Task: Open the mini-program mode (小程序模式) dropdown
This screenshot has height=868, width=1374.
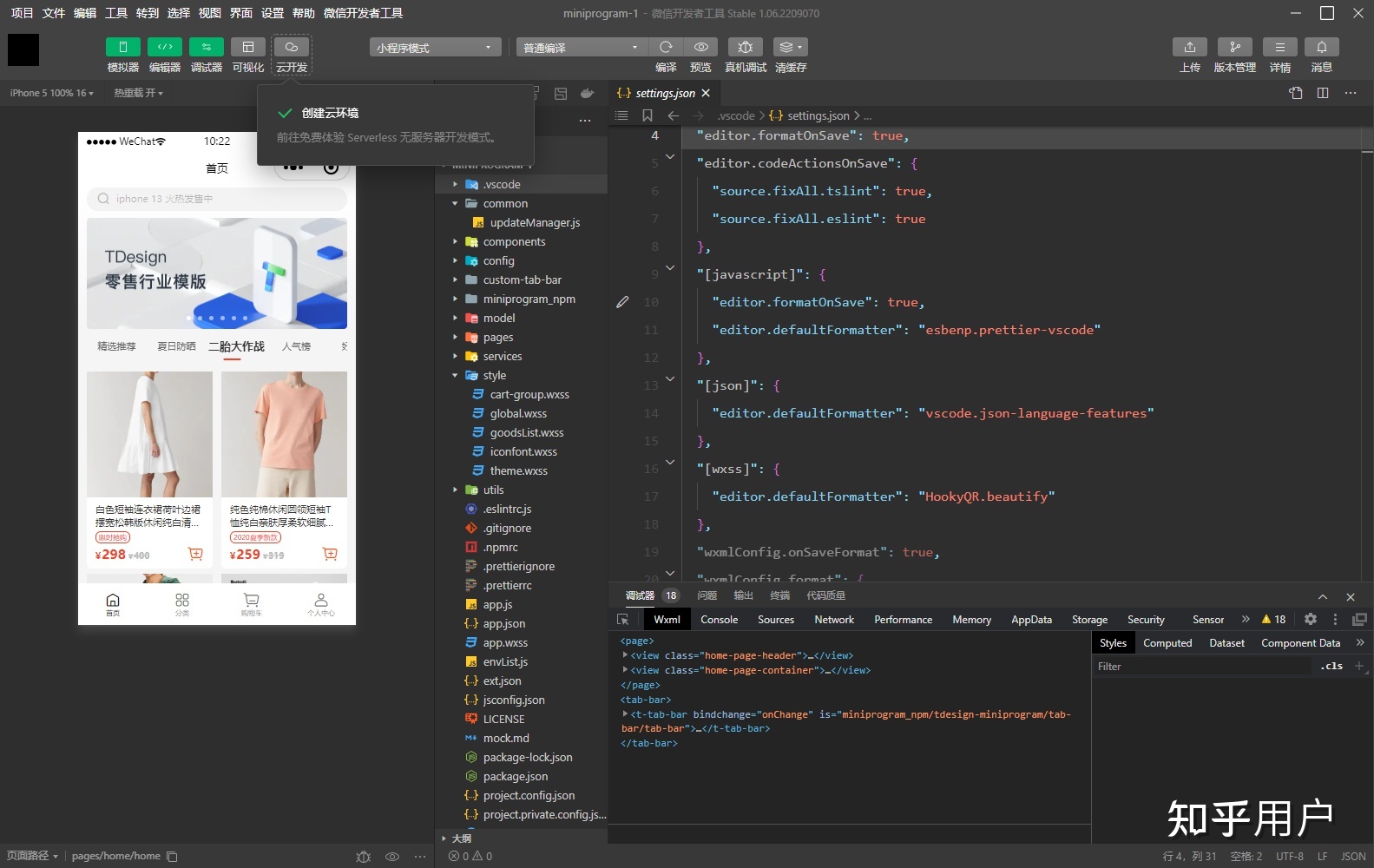Action: 436,48
